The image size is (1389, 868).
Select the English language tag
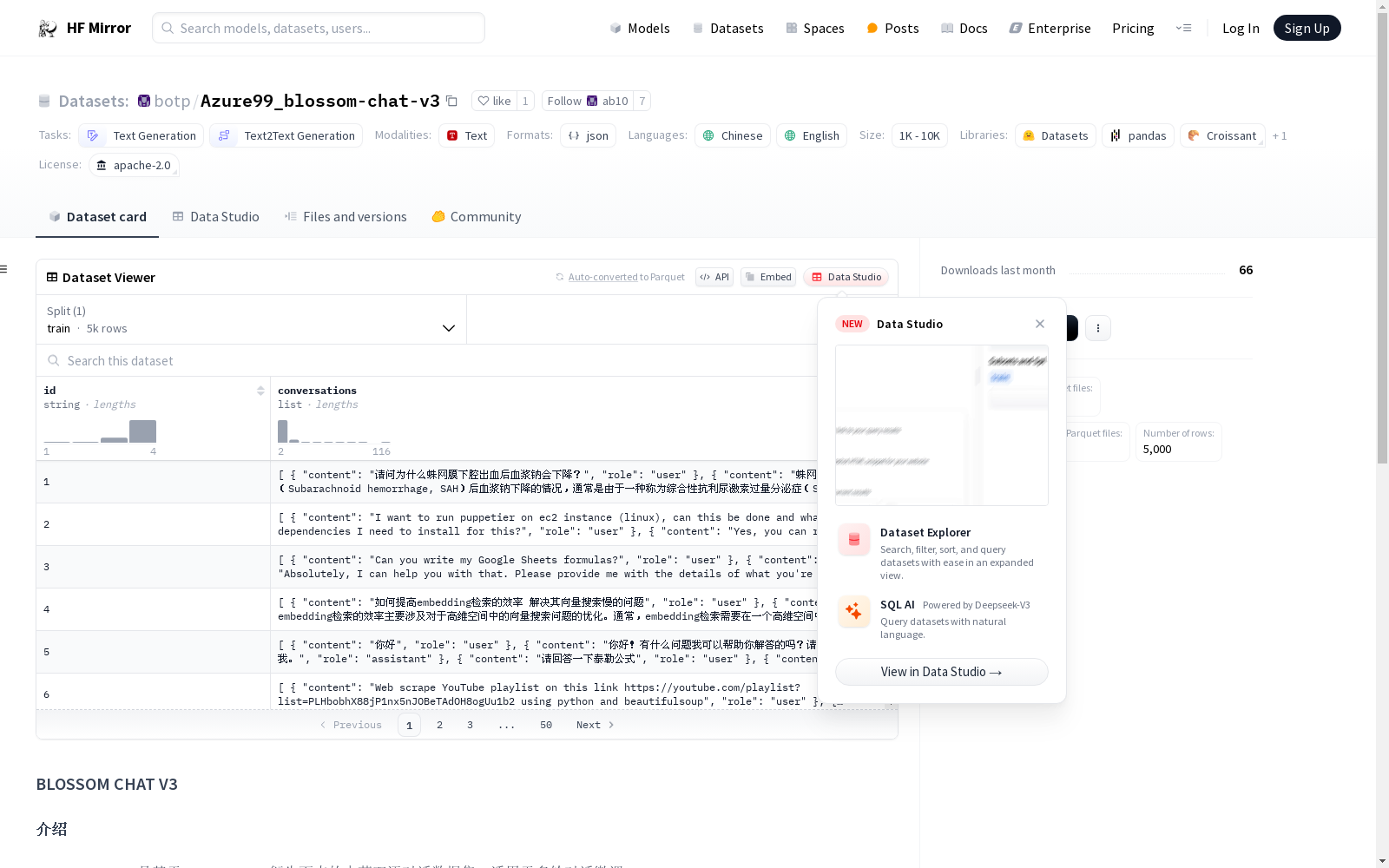(x=812, y=135)
